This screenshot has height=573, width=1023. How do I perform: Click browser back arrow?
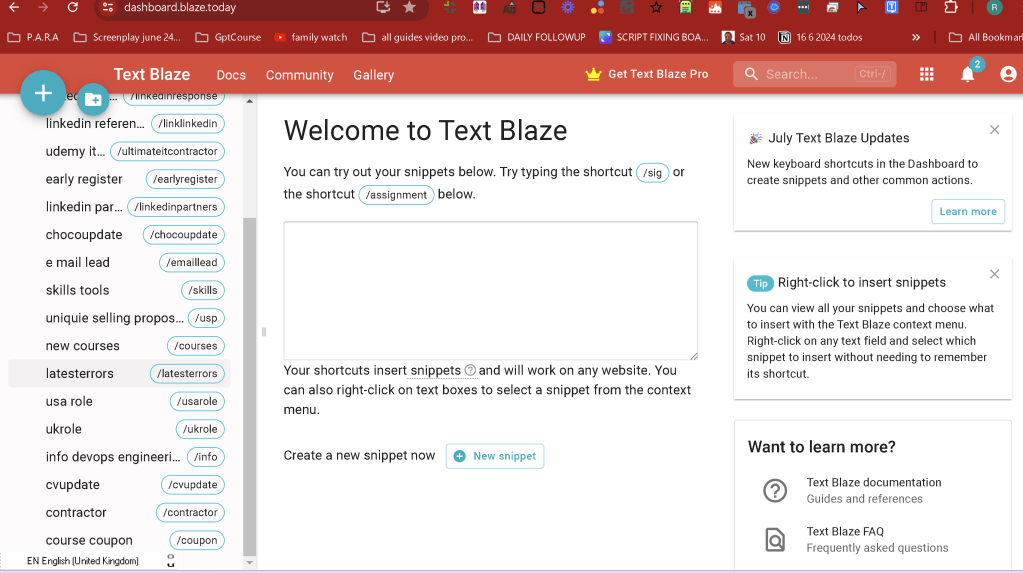click(14, 7)
